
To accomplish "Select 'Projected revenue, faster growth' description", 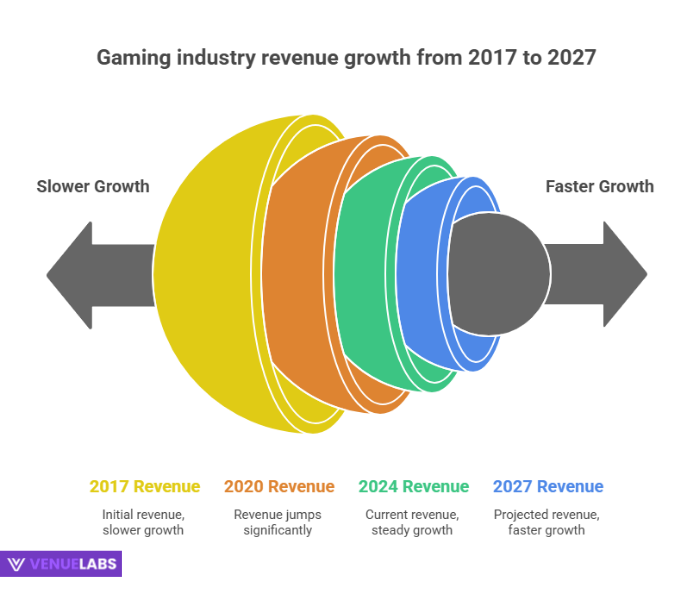I will tap(548, 522).
